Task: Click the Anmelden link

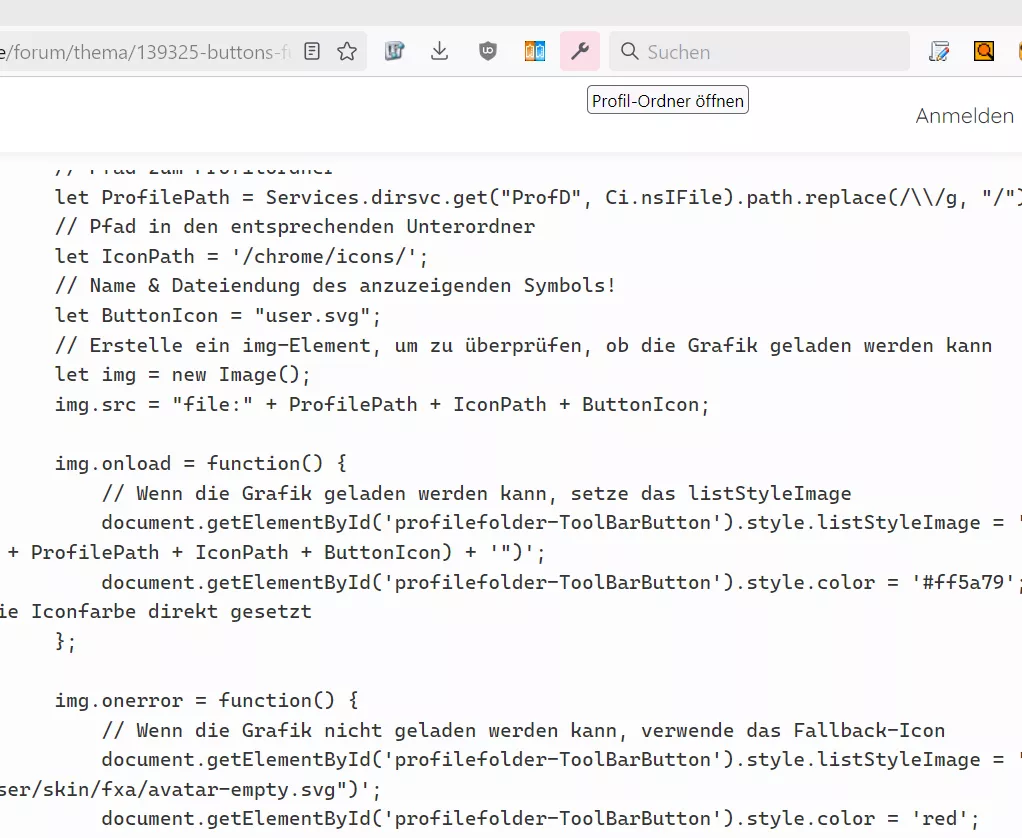Action: [x=965, y=116]
